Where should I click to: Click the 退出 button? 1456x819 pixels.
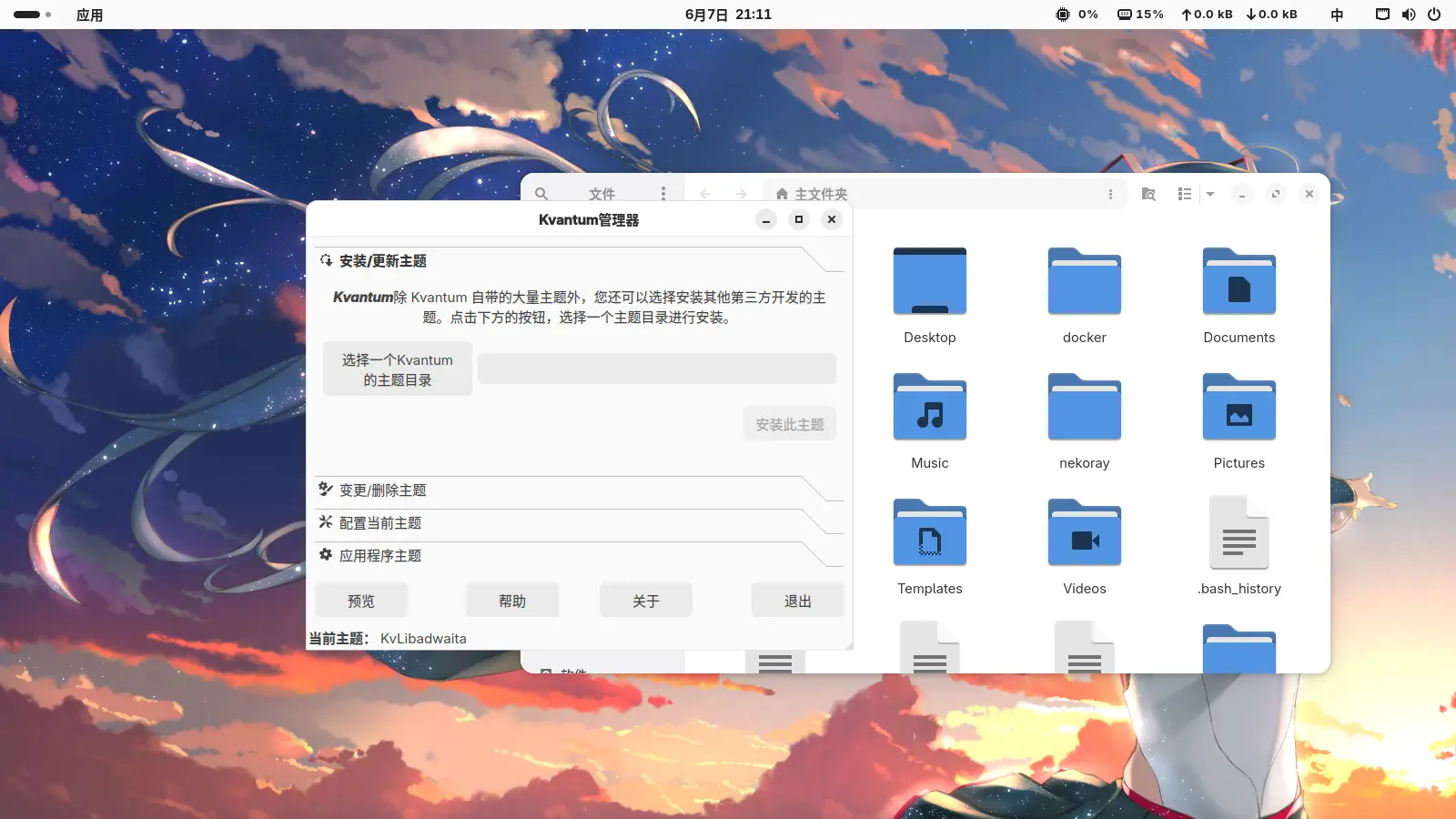pos(798,601)
